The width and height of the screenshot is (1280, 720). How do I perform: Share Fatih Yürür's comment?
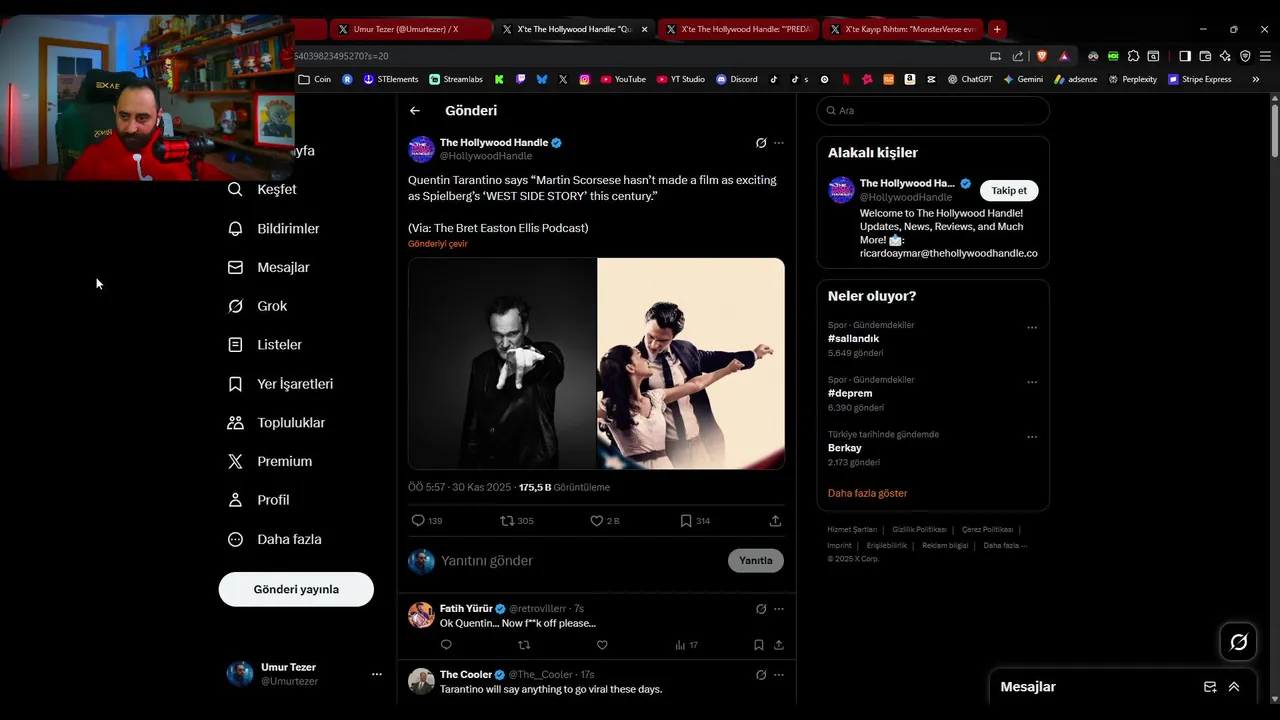tap(779, 645)
